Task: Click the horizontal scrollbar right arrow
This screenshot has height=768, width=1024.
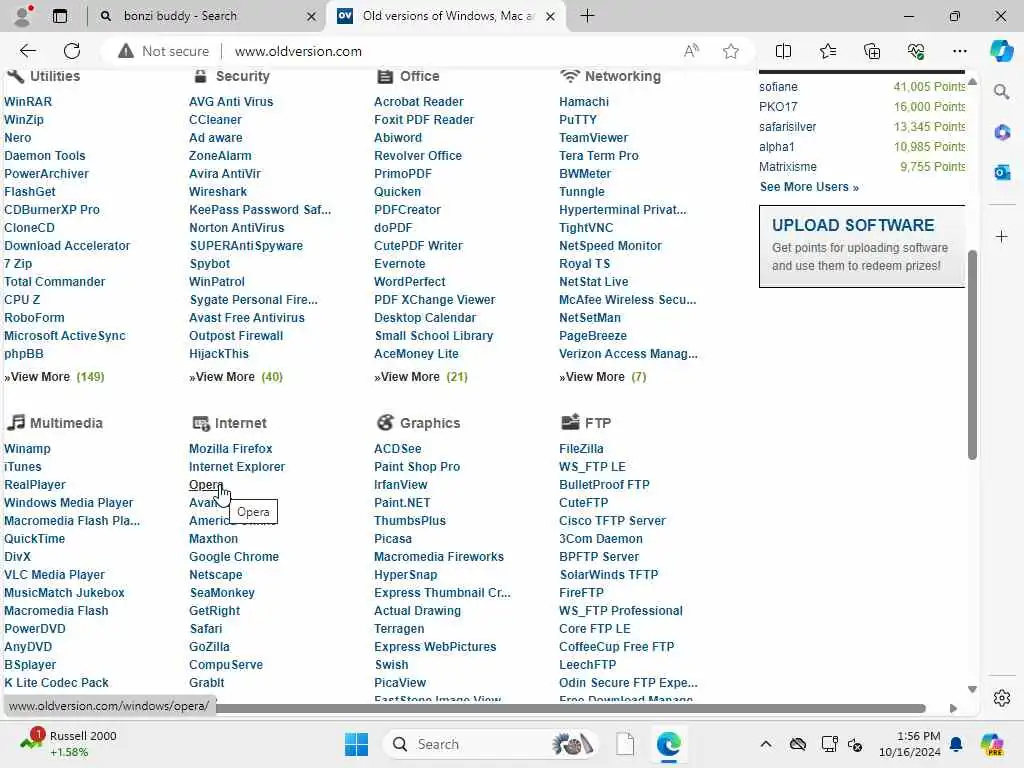Action: coord(953,709)
